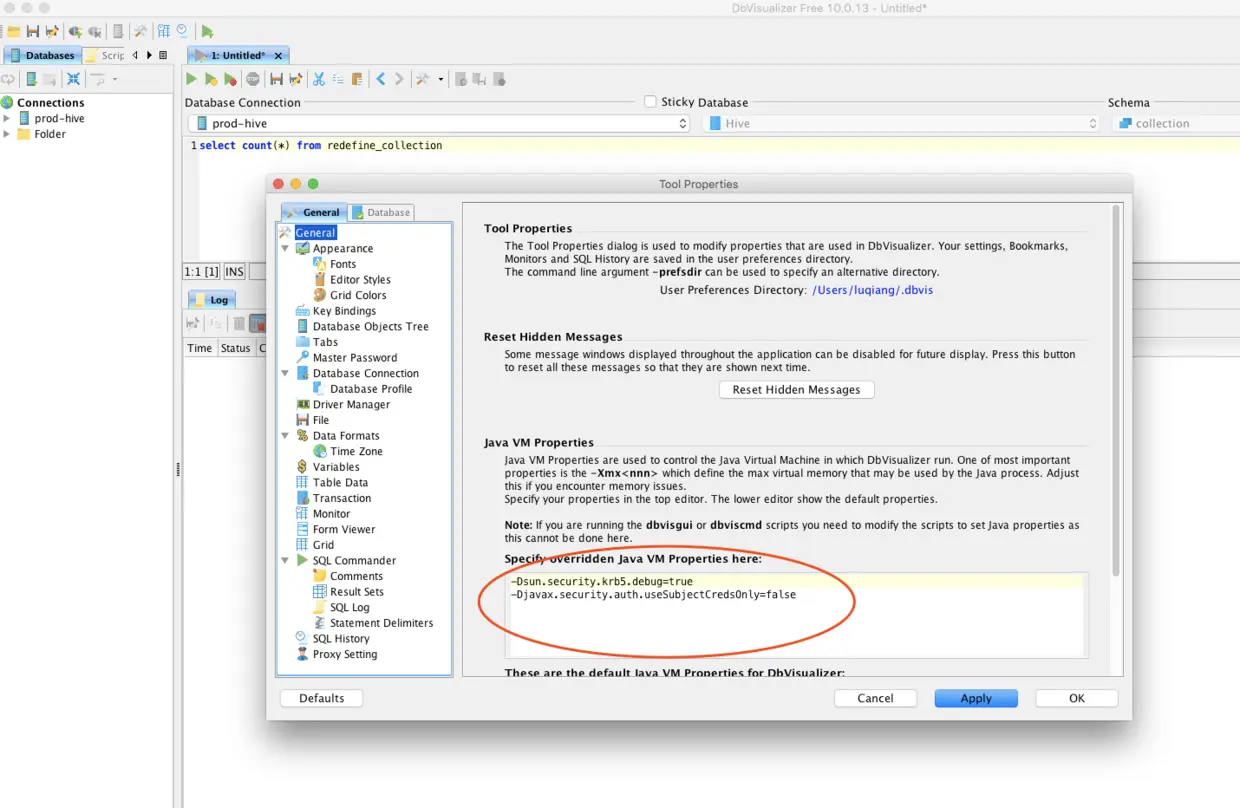Click the connect all databases icon in main toolbar
This screenshot has height=808, width=1240.
click(75, 32)
